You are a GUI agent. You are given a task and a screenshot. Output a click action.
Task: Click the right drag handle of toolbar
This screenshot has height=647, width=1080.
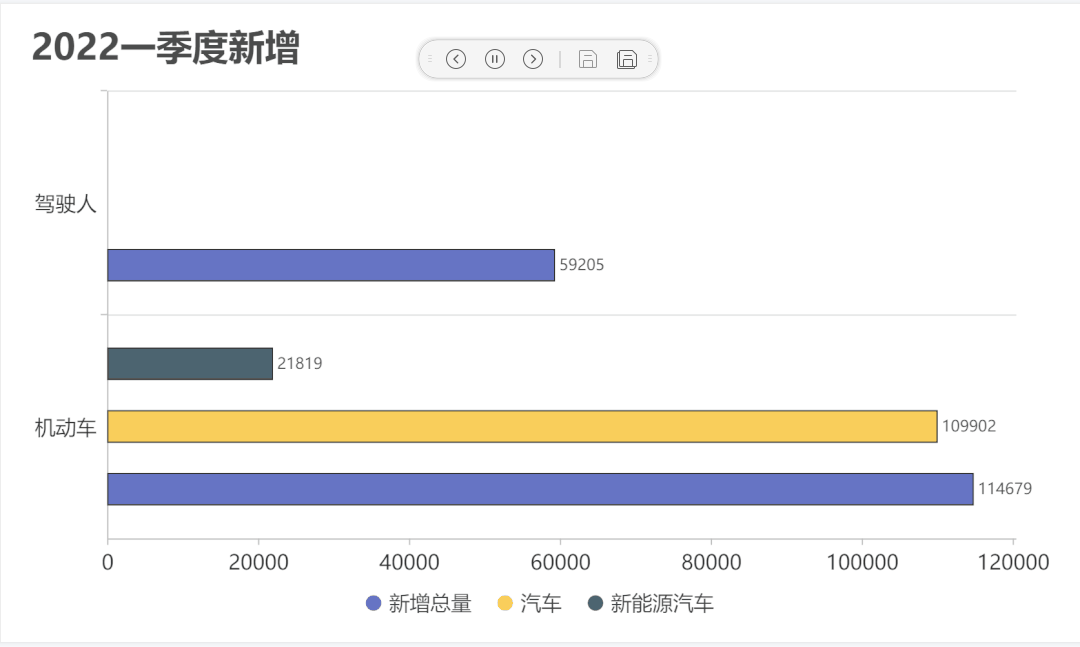point(649,59)
